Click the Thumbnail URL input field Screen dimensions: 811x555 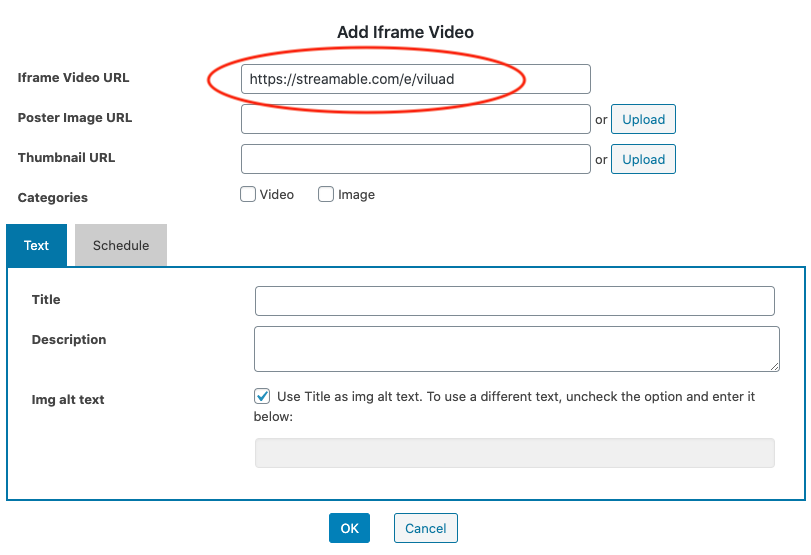(415, 159)
